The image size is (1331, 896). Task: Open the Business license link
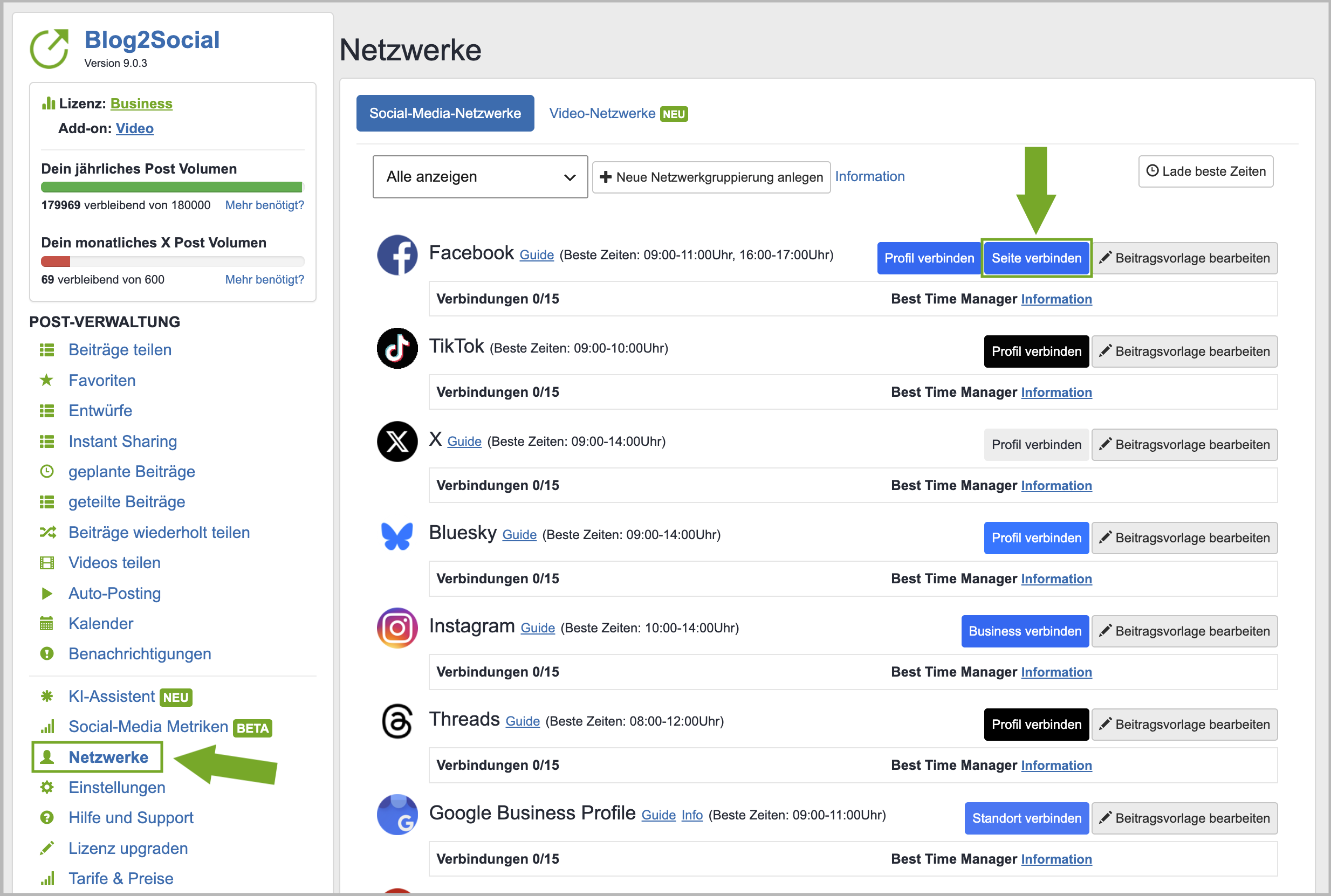coord(141,104)
